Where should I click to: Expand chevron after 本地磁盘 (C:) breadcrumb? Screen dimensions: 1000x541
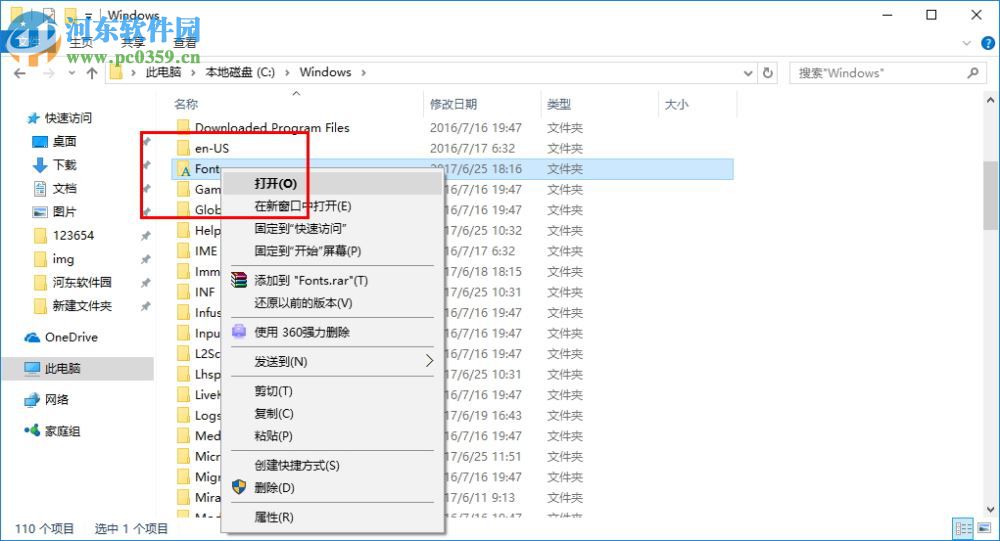pos(287,73)
